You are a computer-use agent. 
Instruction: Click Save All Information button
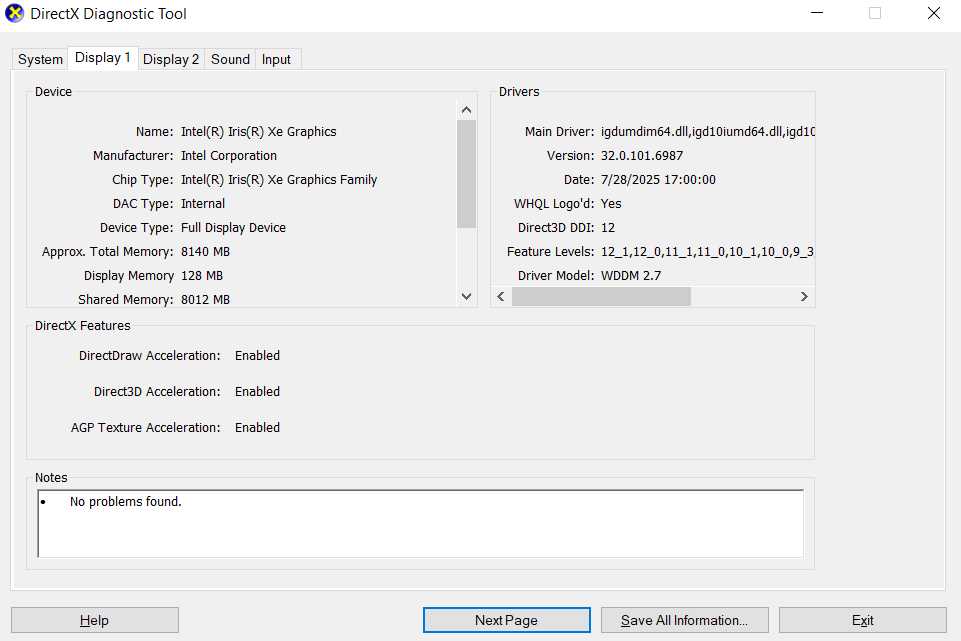click(684, 620)
